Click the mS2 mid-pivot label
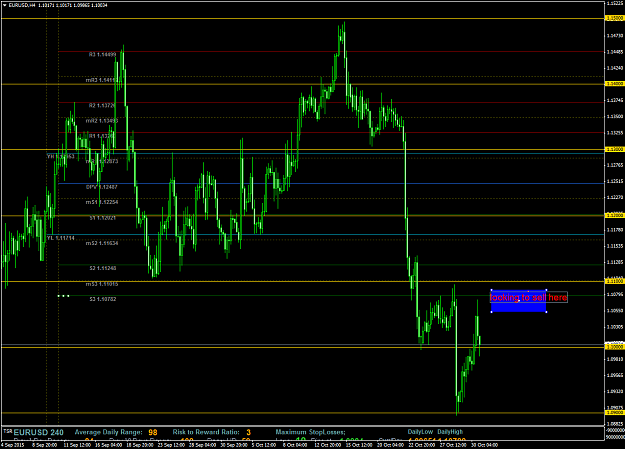625x449 pixels. click(102, 243)
